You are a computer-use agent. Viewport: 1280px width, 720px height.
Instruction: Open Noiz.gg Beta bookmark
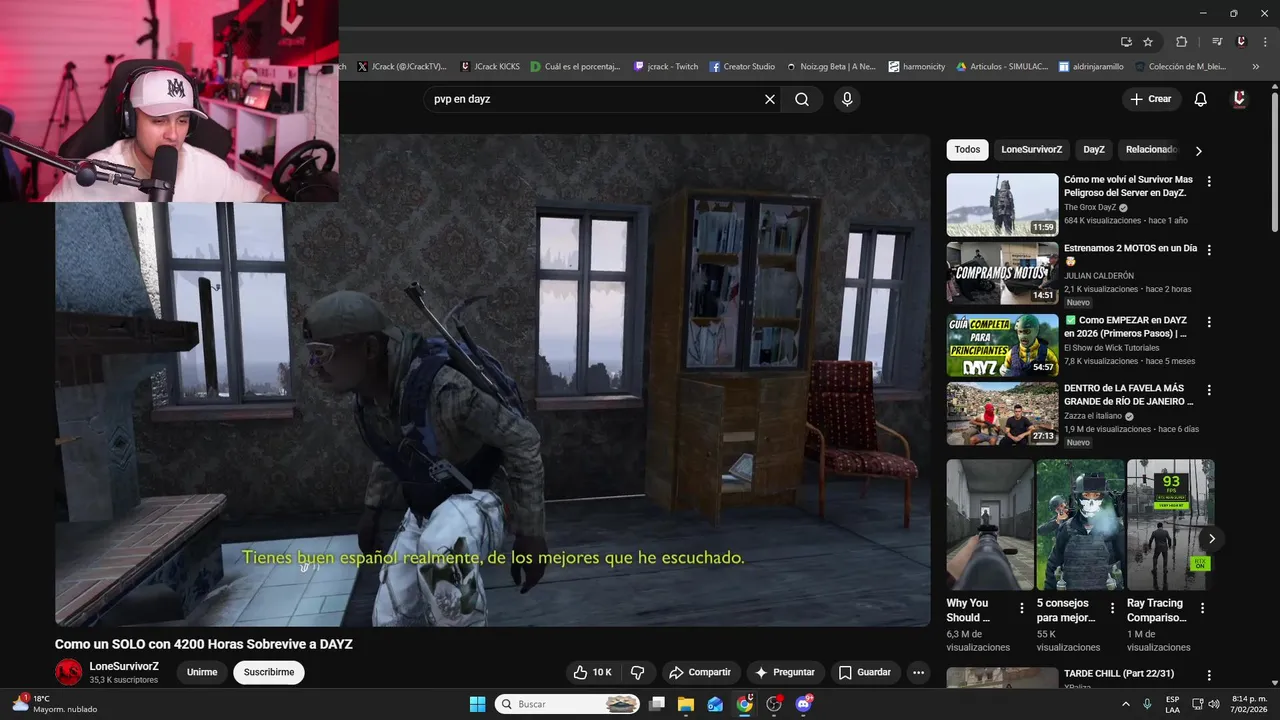coord(831,67)
